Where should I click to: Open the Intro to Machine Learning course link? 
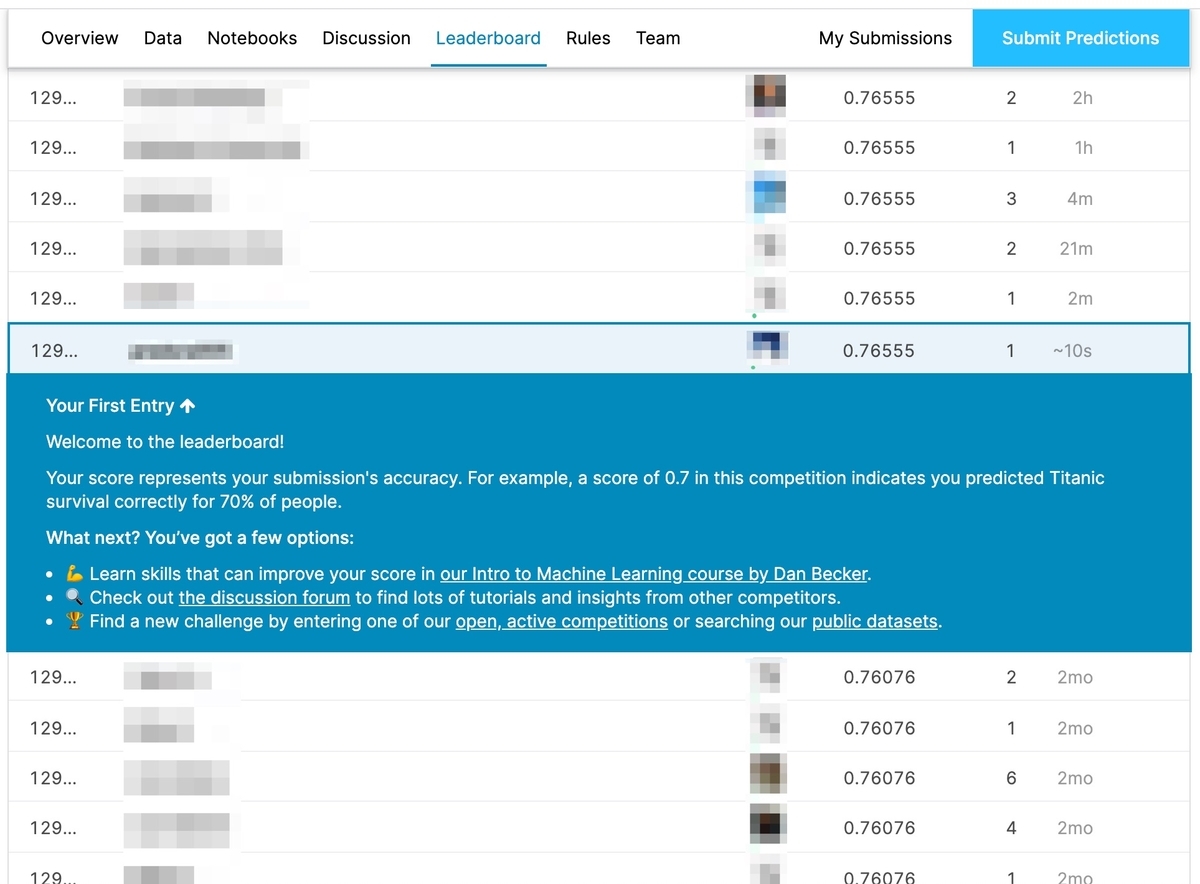click(x=654, y=574)
